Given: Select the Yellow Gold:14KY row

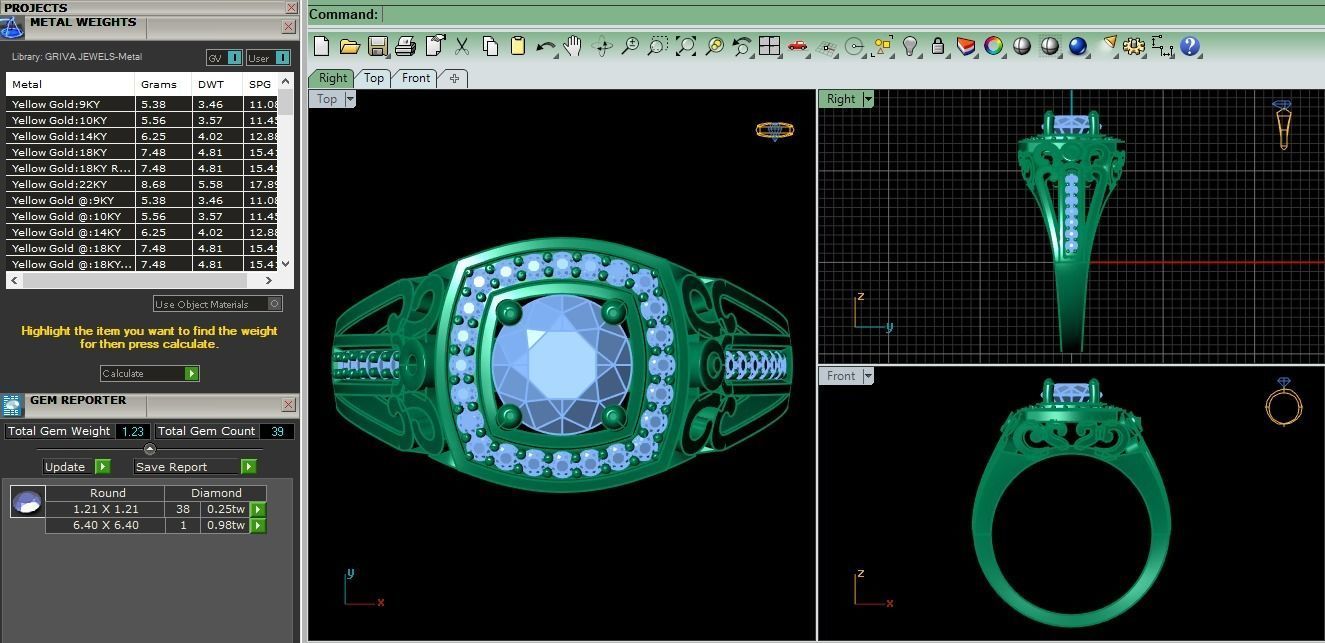Looking at the screenshot, I should click(140, 136).
